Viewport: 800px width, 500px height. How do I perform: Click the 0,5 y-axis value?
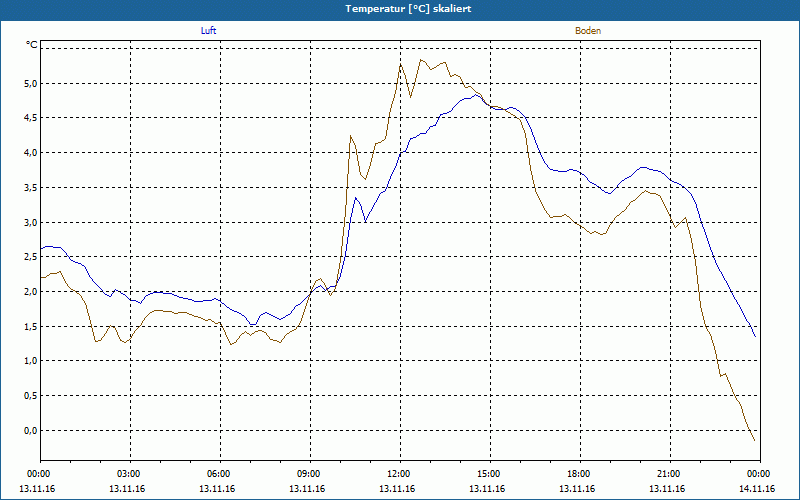31,396
